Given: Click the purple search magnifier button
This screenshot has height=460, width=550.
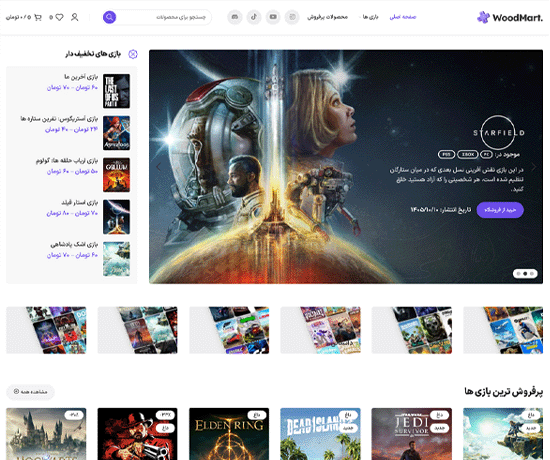Looking at the screenshot, I should (109, 17).
